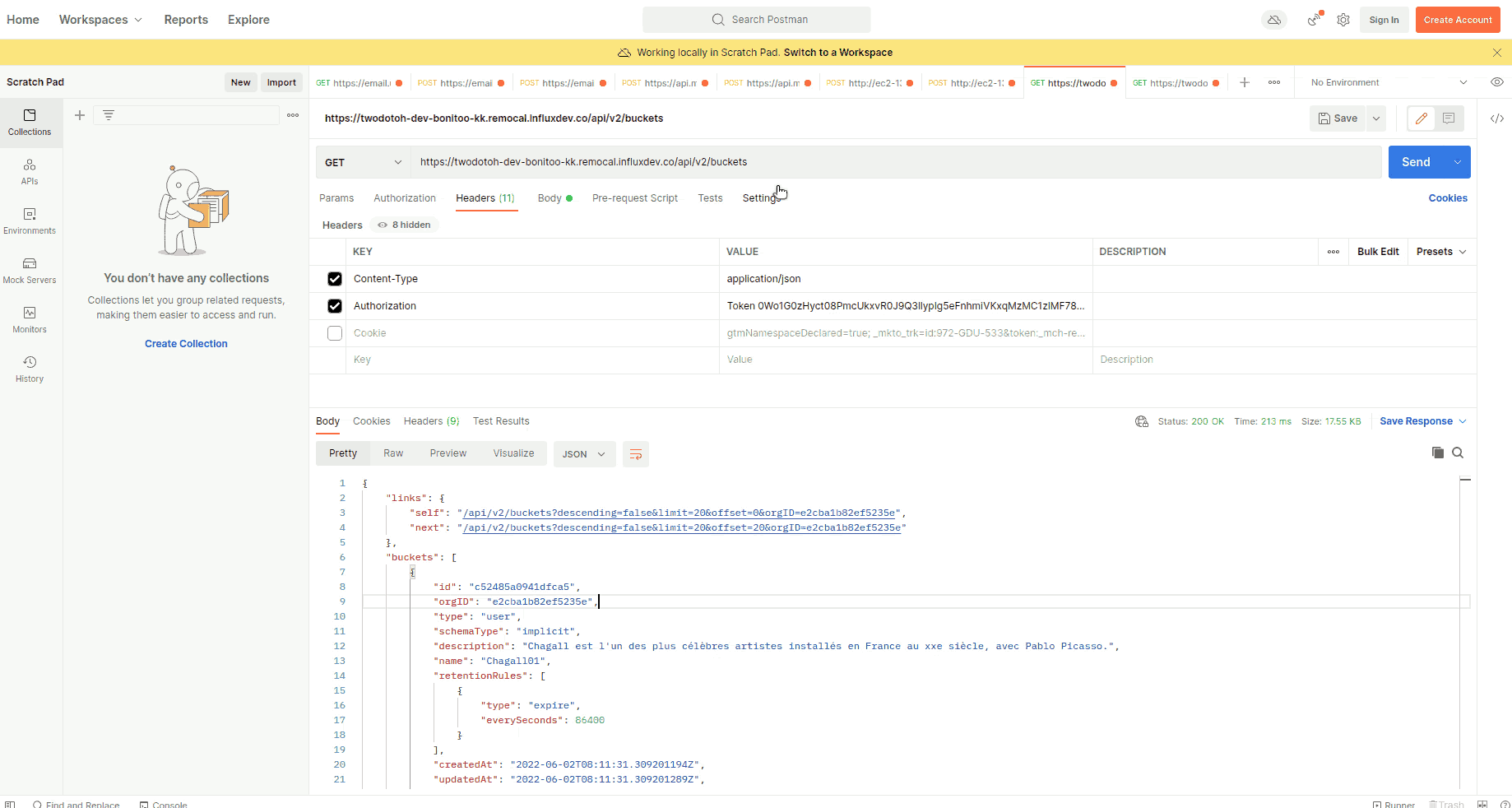
Task: Click the Import button
Action: [x=281, y=82]
